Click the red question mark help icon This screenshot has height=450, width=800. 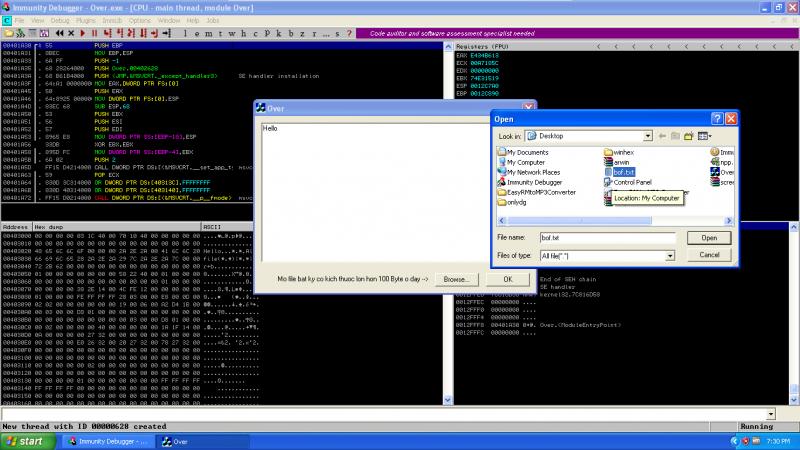(349, 34)
